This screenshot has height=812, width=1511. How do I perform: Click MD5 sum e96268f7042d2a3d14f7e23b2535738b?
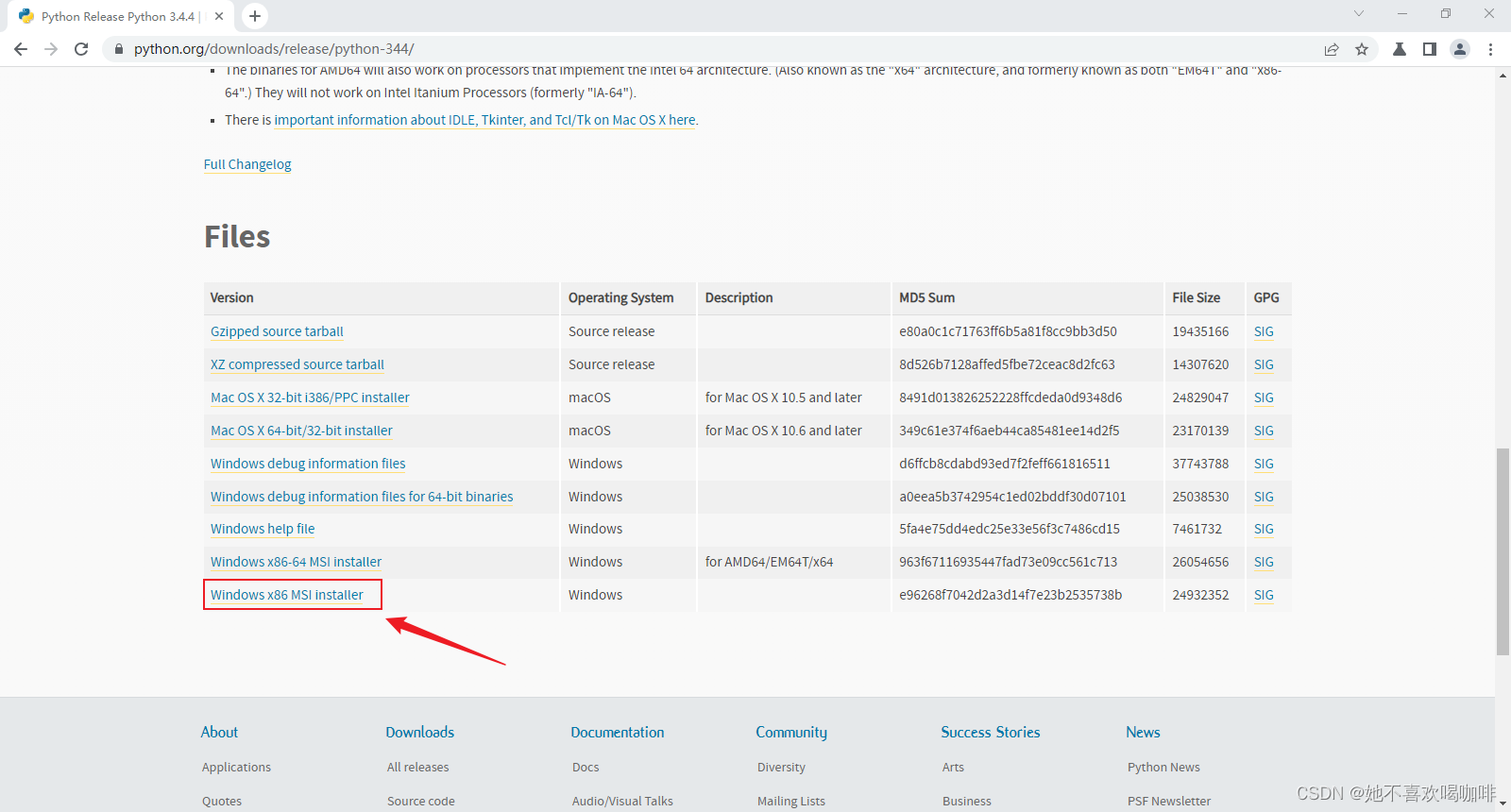(1010, 595)
